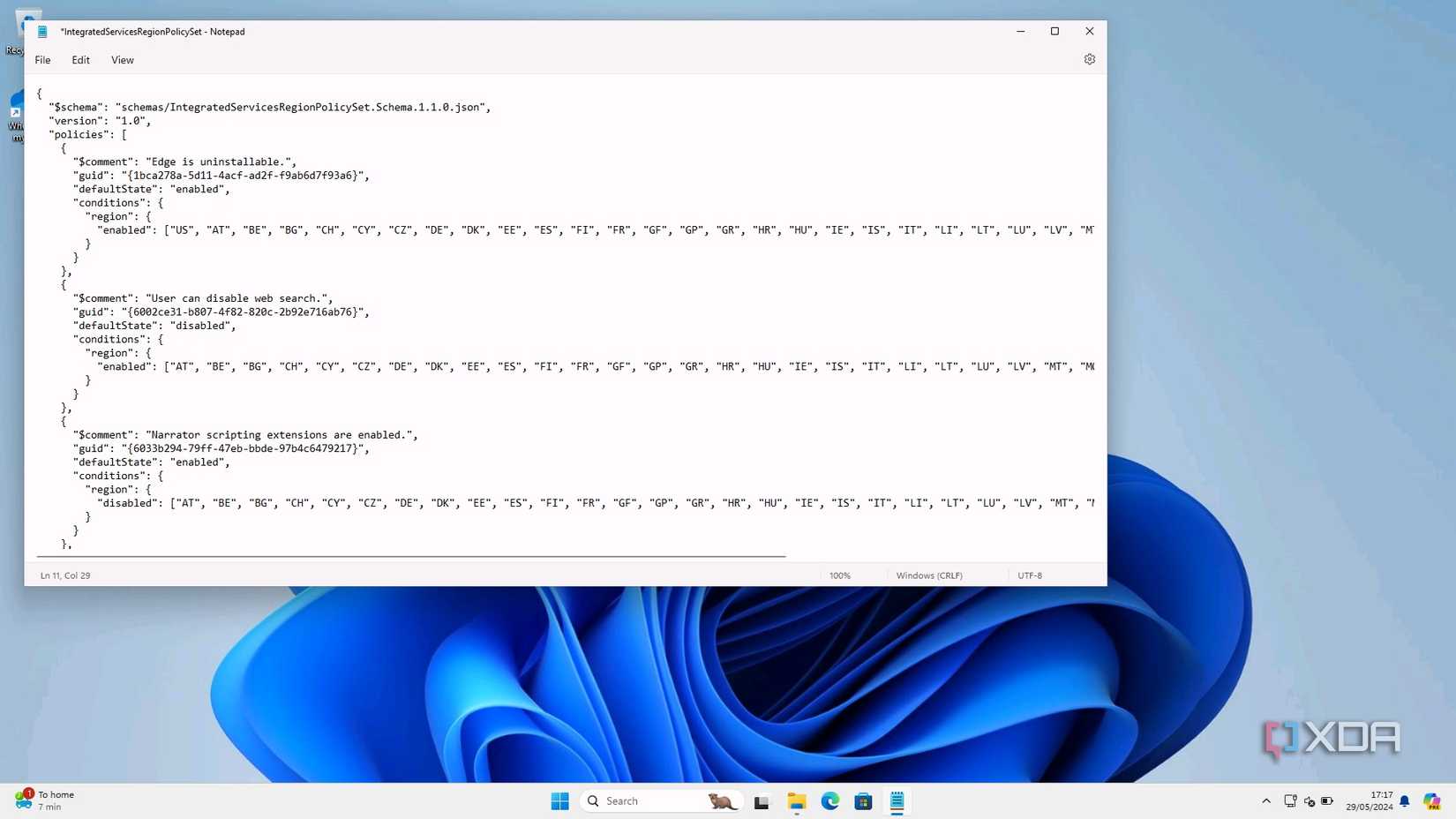
Task: Open Task View from the taskbar
Action: pos(762,801)
